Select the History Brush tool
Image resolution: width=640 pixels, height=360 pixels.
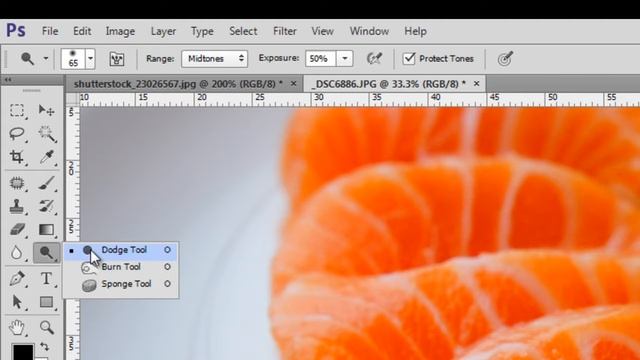[x=47, y=207]
